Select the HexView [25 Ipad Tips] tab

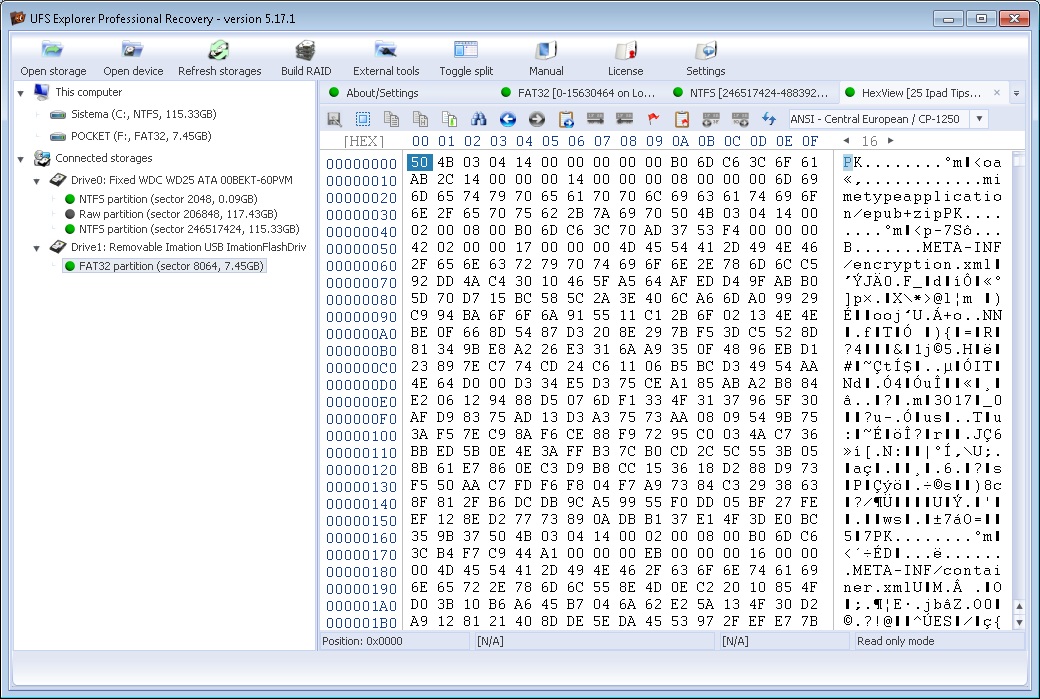click(x=921, y=93)
